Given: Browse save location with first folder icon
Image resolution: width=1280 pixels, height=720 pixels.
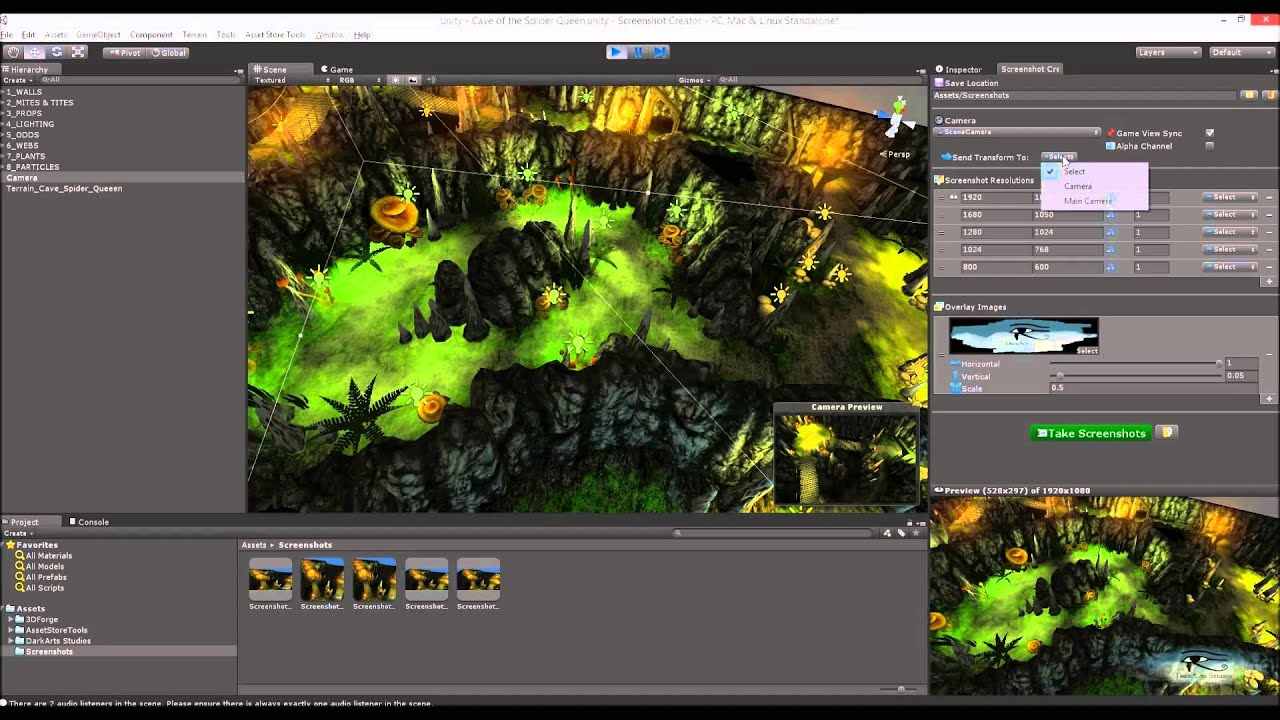Looking at the screenshot, I should pos(1249,95).
